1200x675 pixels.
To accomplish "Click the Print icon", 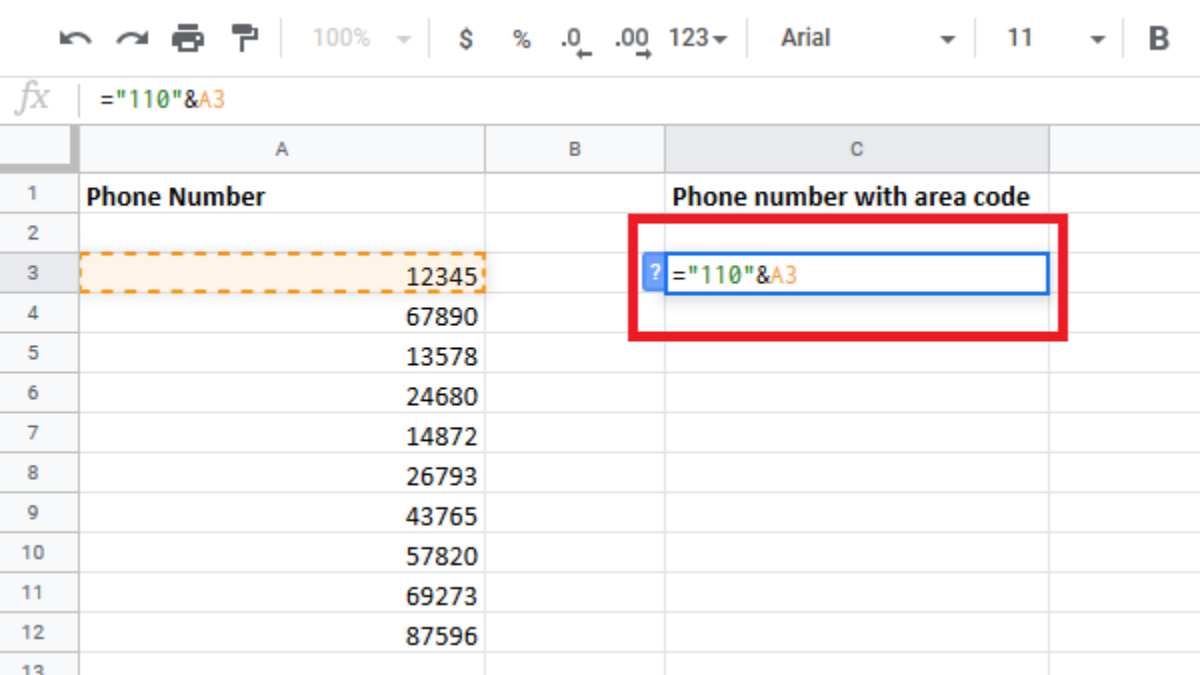I will 187,39.
